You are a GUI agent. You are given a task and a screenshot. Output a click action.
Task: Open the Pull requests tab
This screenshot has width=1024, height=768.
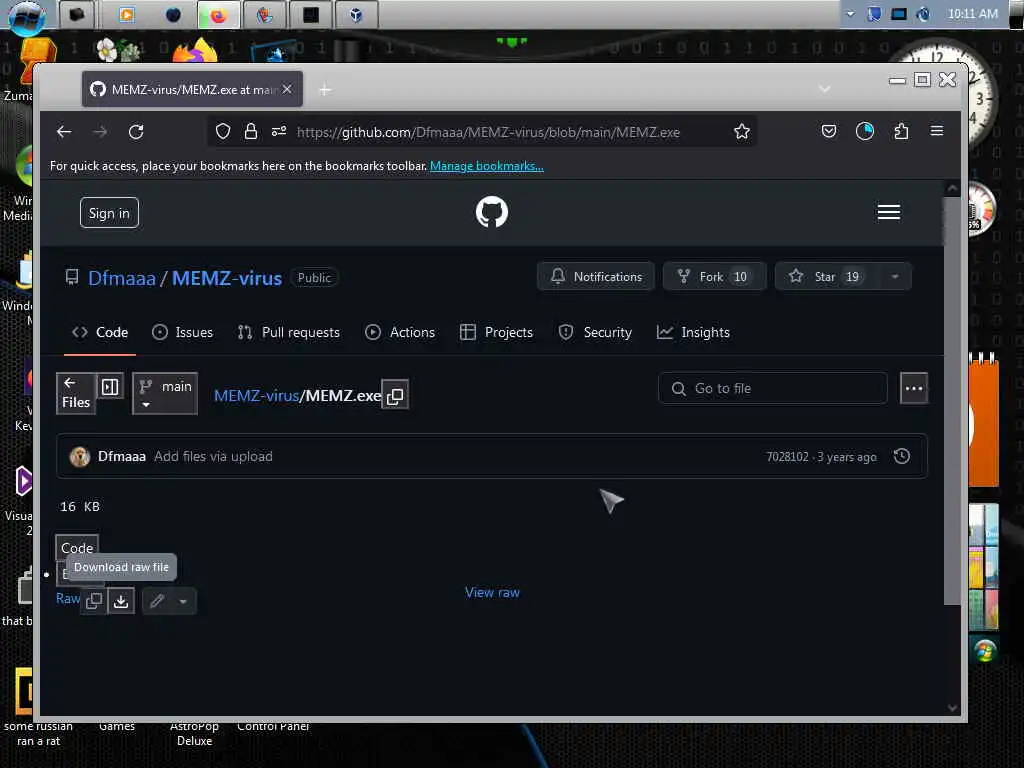(288, 332)
